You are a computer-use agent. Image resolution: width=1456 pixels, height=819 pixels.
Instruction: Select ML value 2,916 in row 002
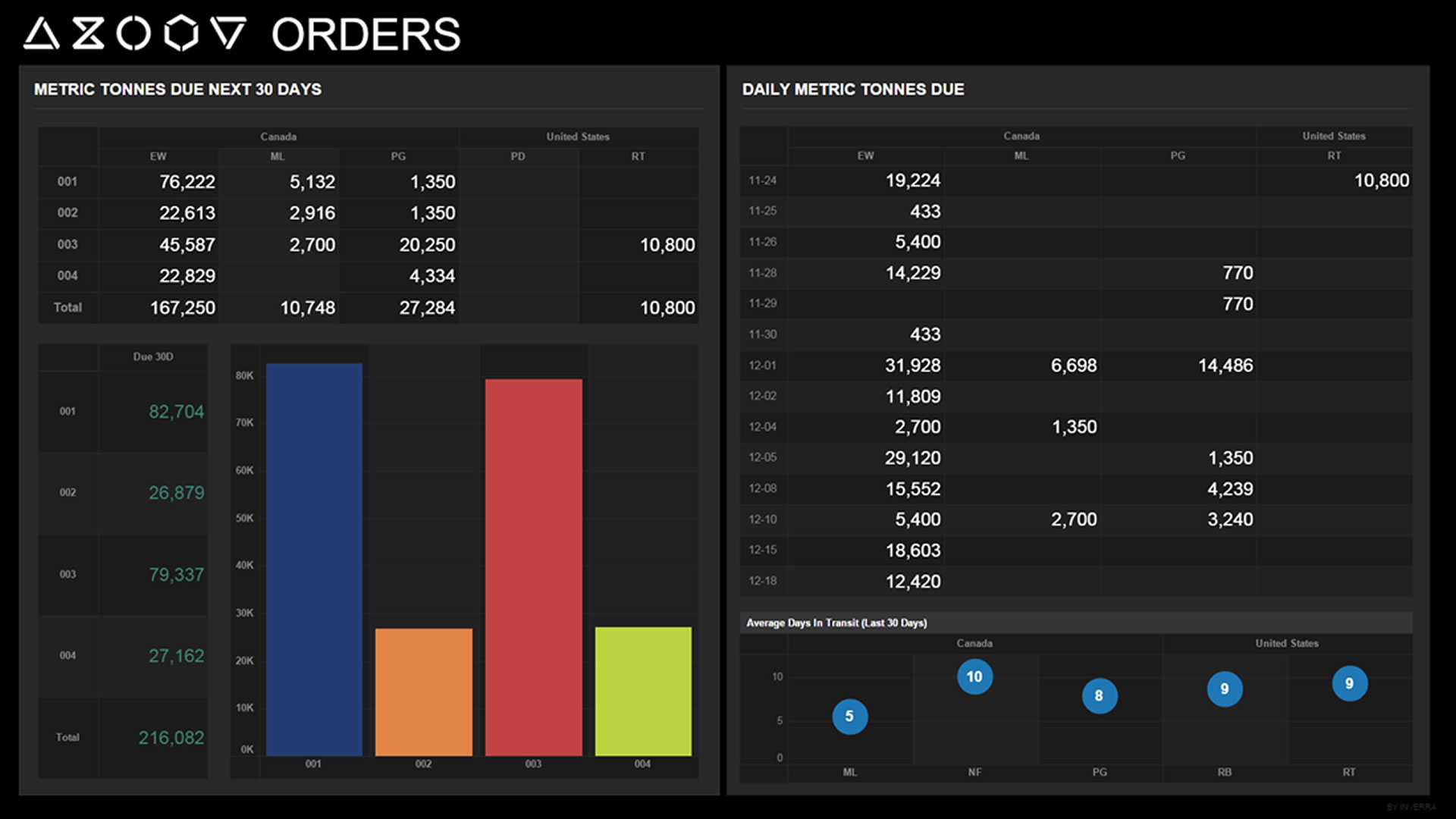point(312,213)
